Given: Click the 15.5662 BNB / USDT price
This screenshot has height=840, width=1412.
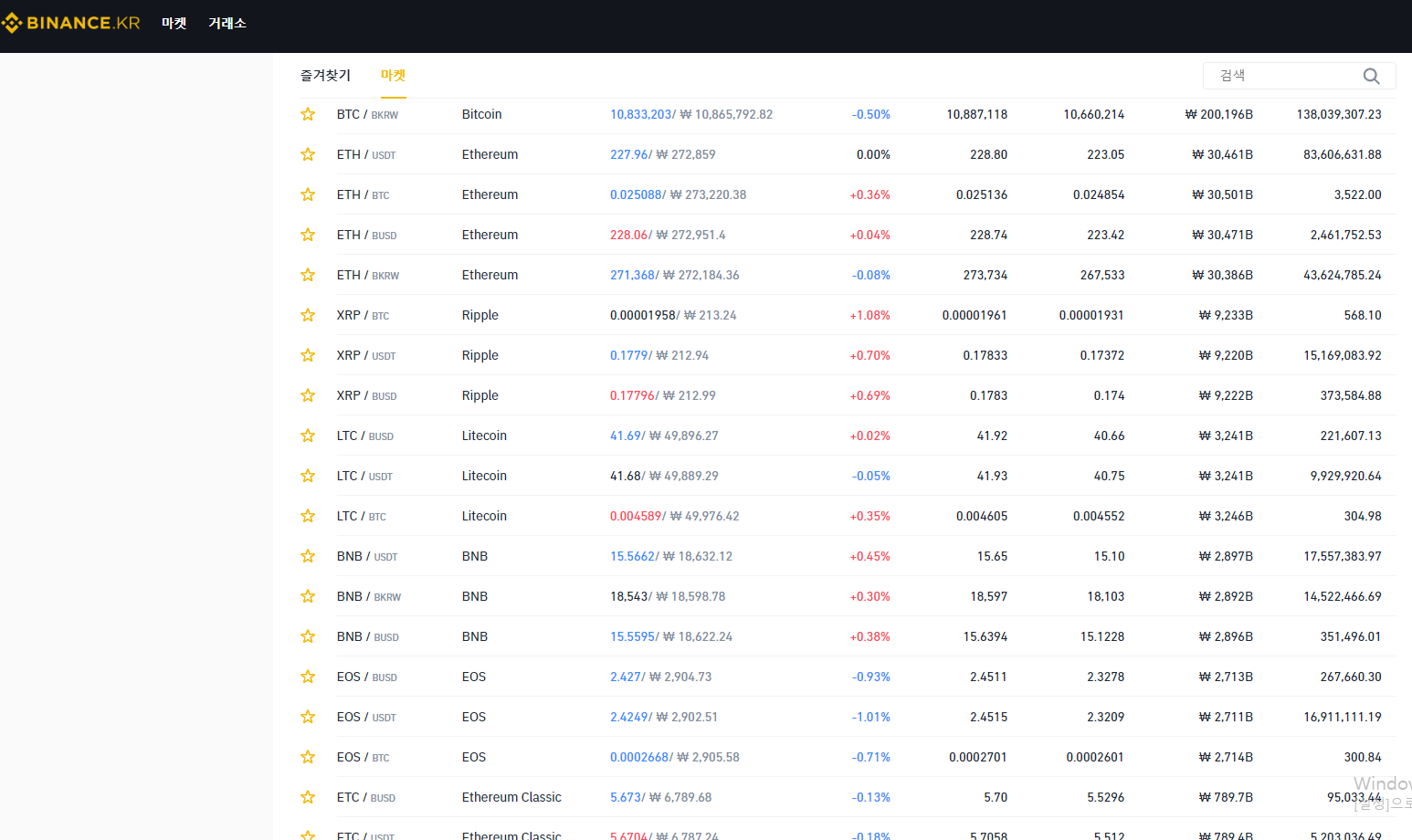Looking at the screenshot, I should point(632,556).
